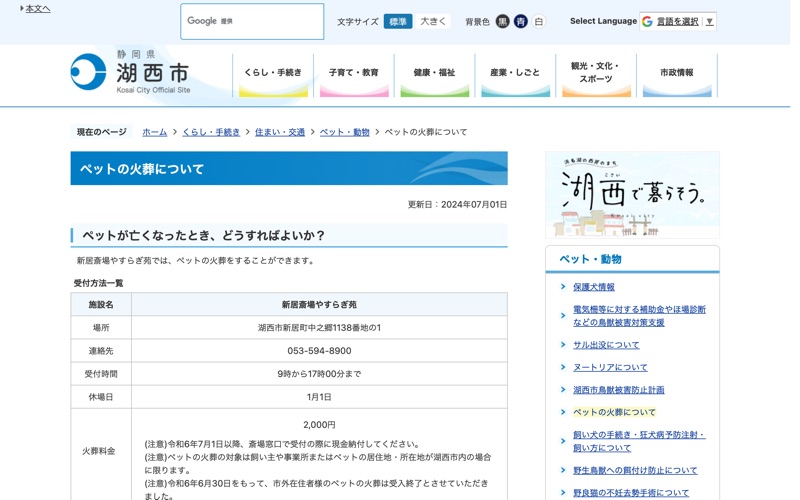
Task: Set text size to 標準
Action: click(x=398, y=21)
